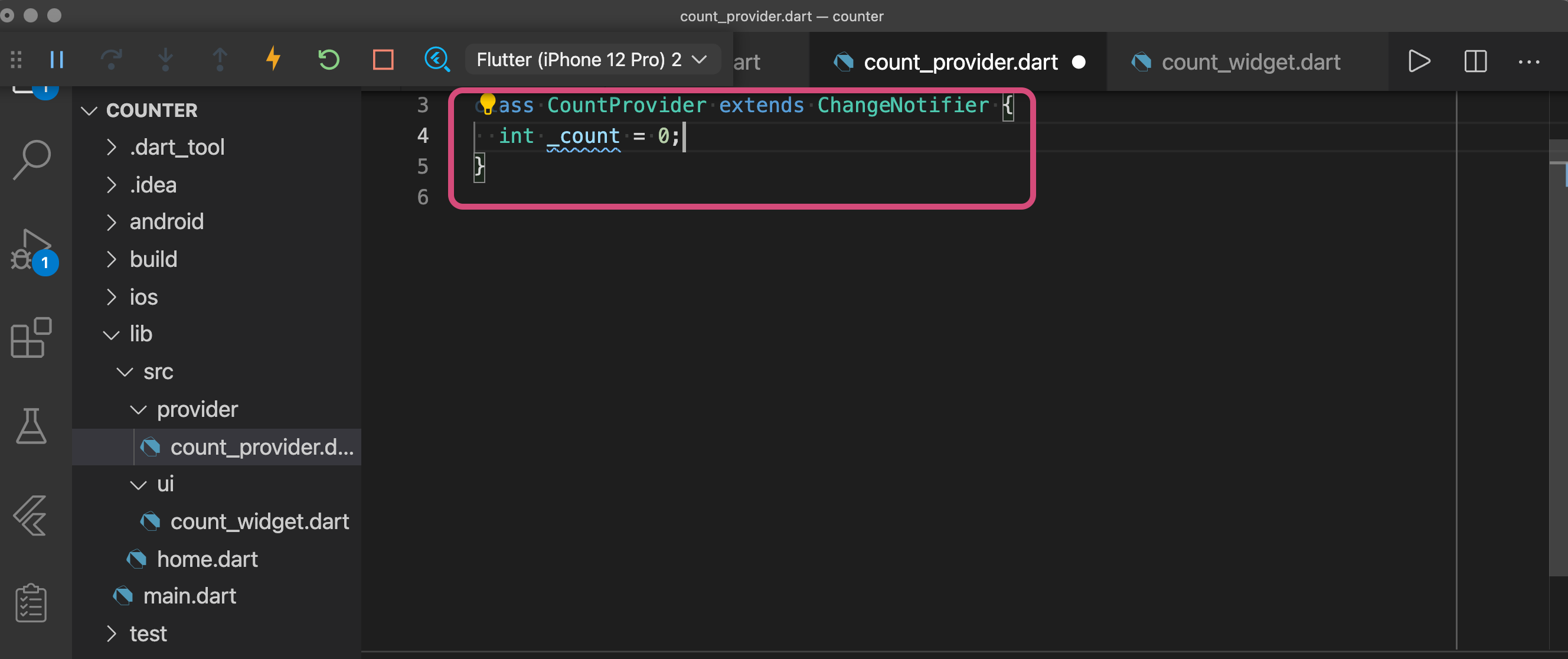Stop the debug session with red square

pyautogui.click(x=383, y=60)
